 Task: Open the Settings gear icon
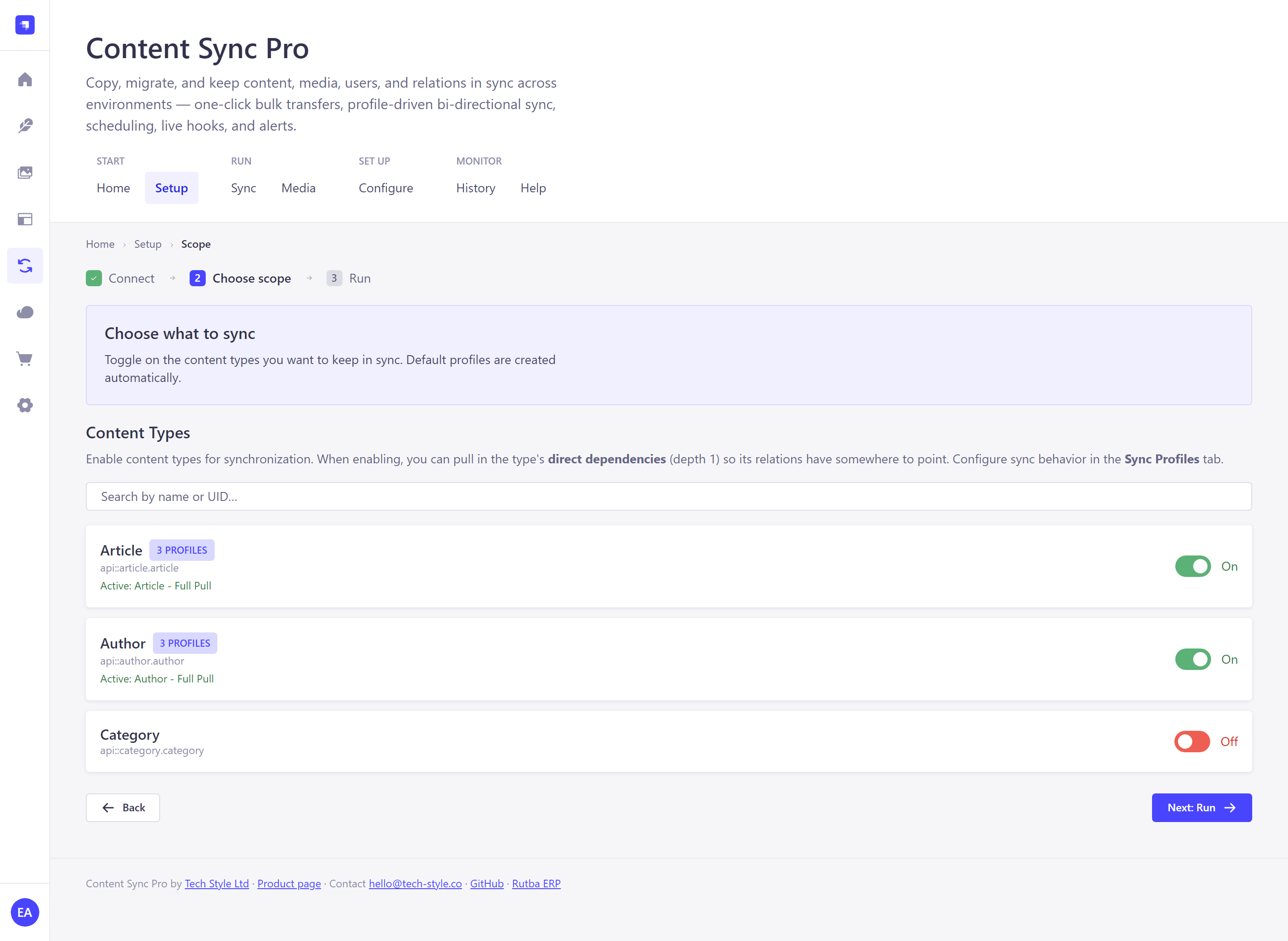pyautogui.click(x=25, y=406)
